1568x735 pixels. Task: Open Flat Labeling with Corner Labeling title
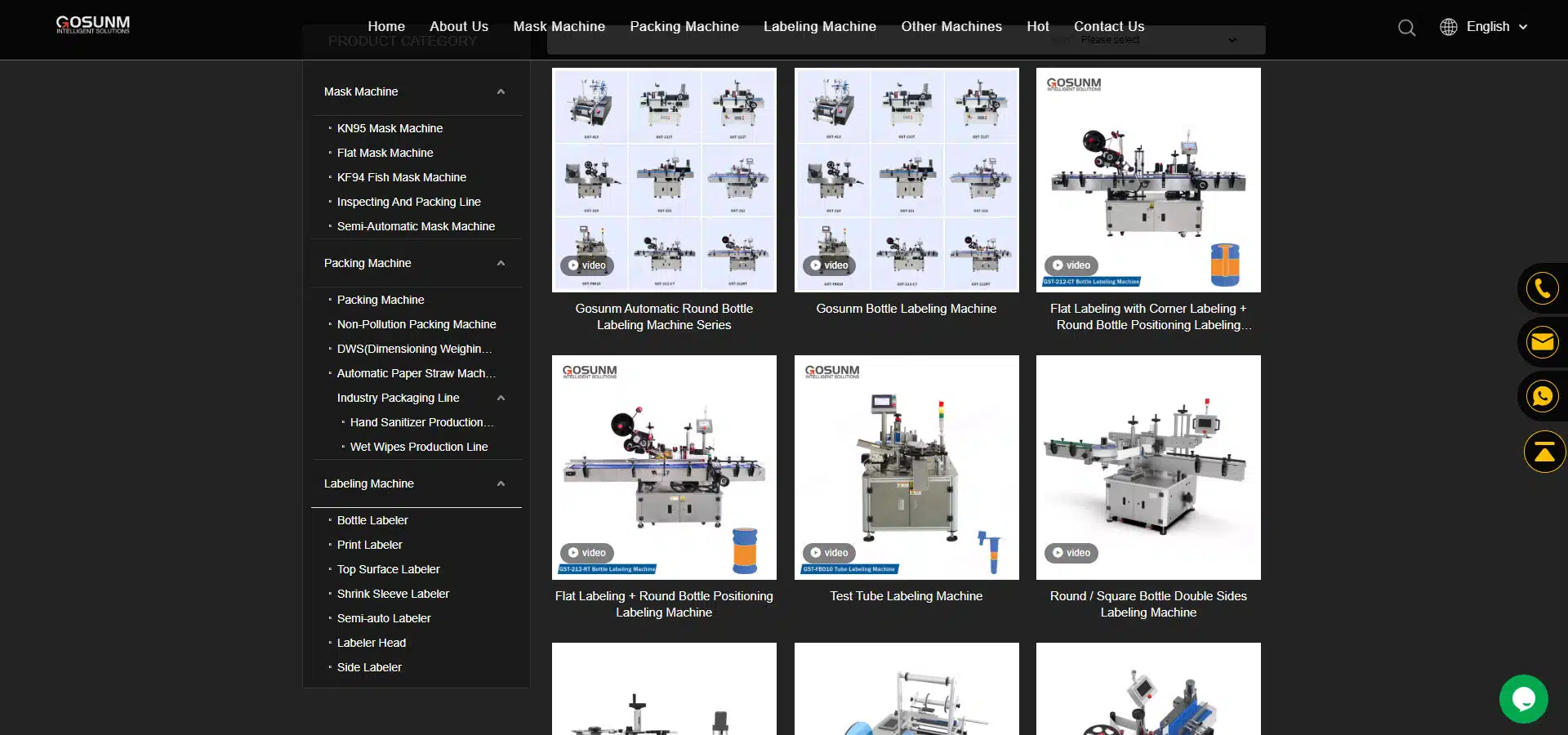tap(1148, 317)
